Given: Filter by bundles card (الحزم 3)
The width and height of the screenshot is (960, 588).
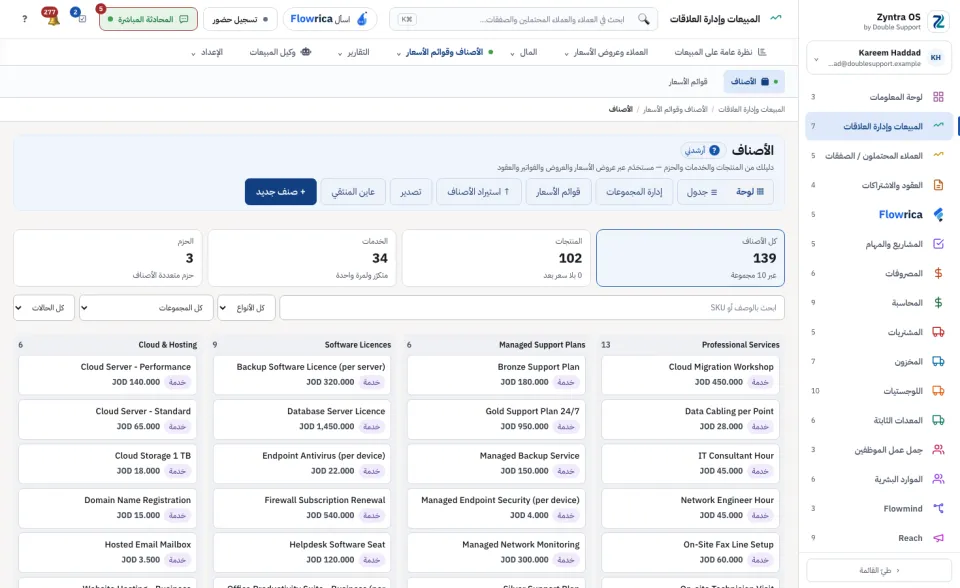Looking at the screenshot, I should tap(108, 258).
